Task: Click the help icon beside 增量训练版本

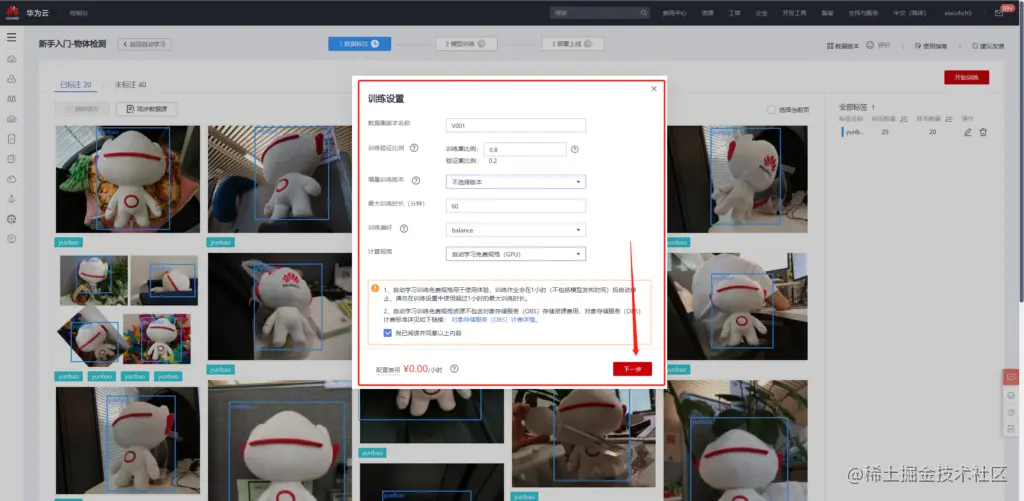Action: coord(416,181)
